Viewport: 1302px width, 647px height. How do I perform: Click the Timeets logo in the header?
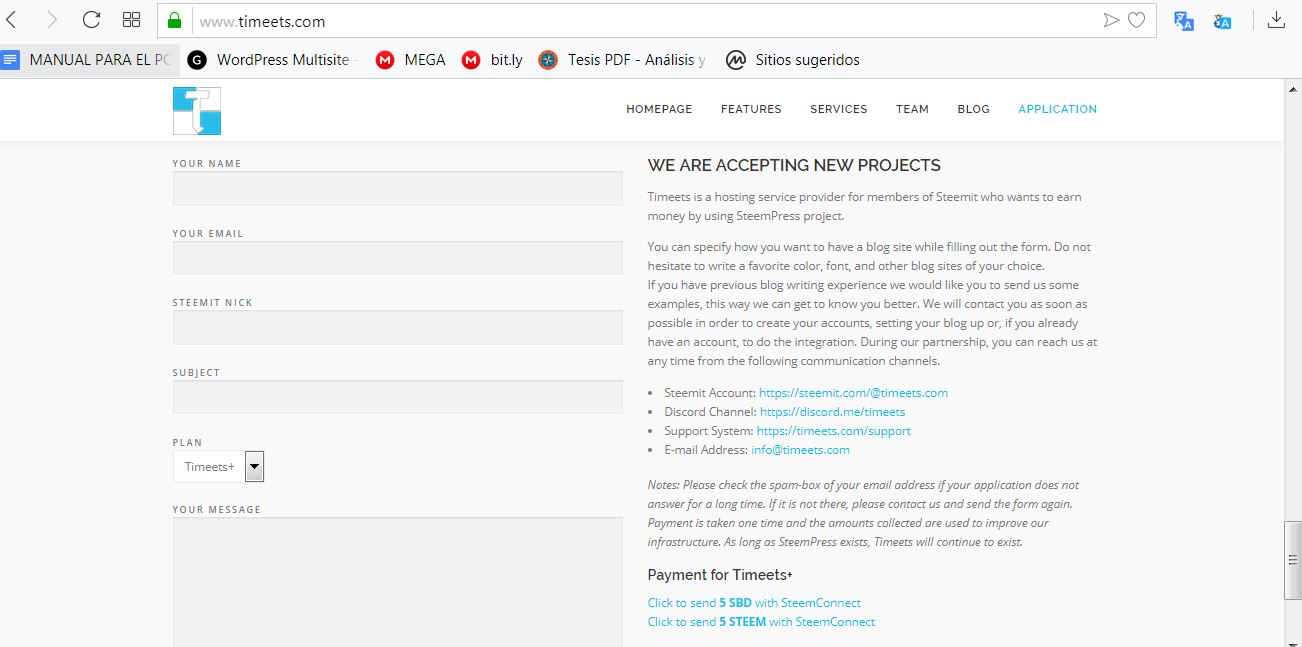(196, 111)
